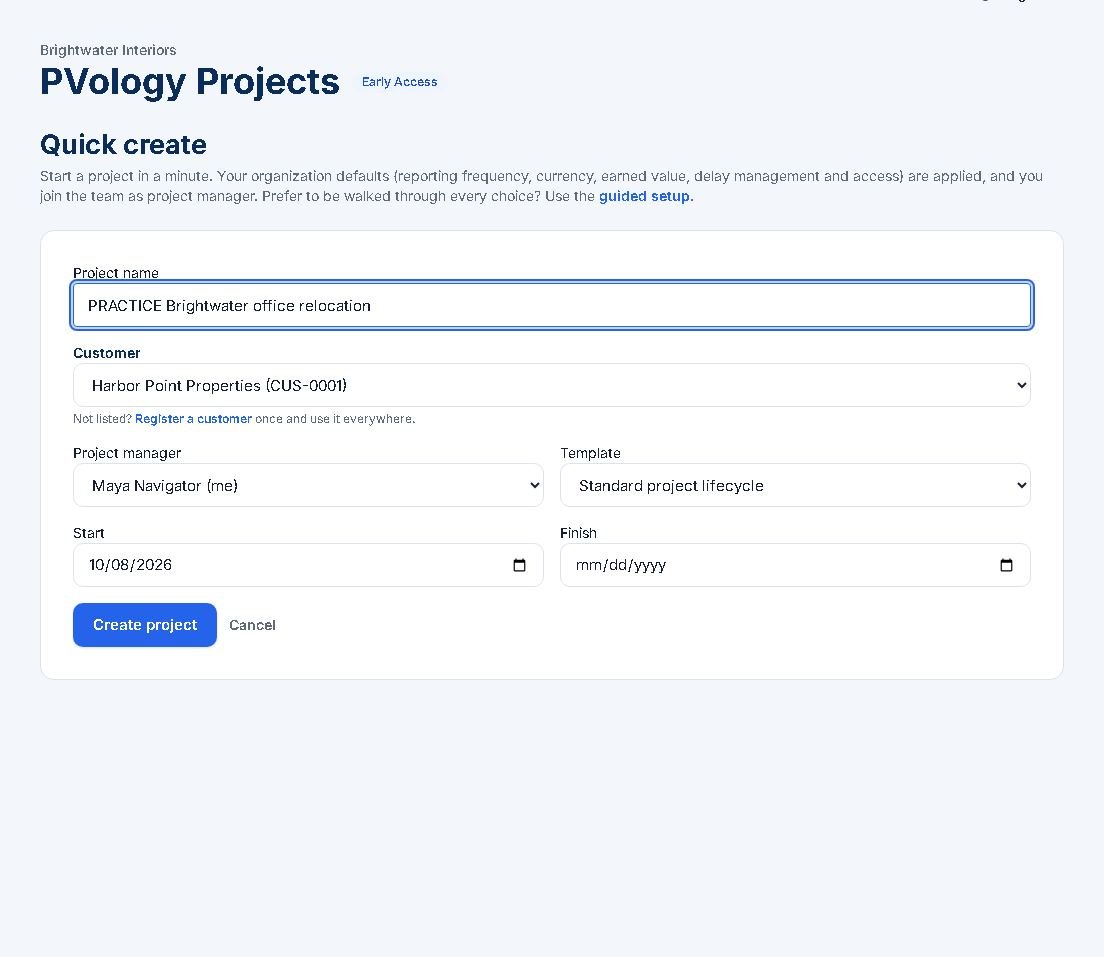Click the Early Access badge
1104x957 pixels.
[x=399, y=82]
